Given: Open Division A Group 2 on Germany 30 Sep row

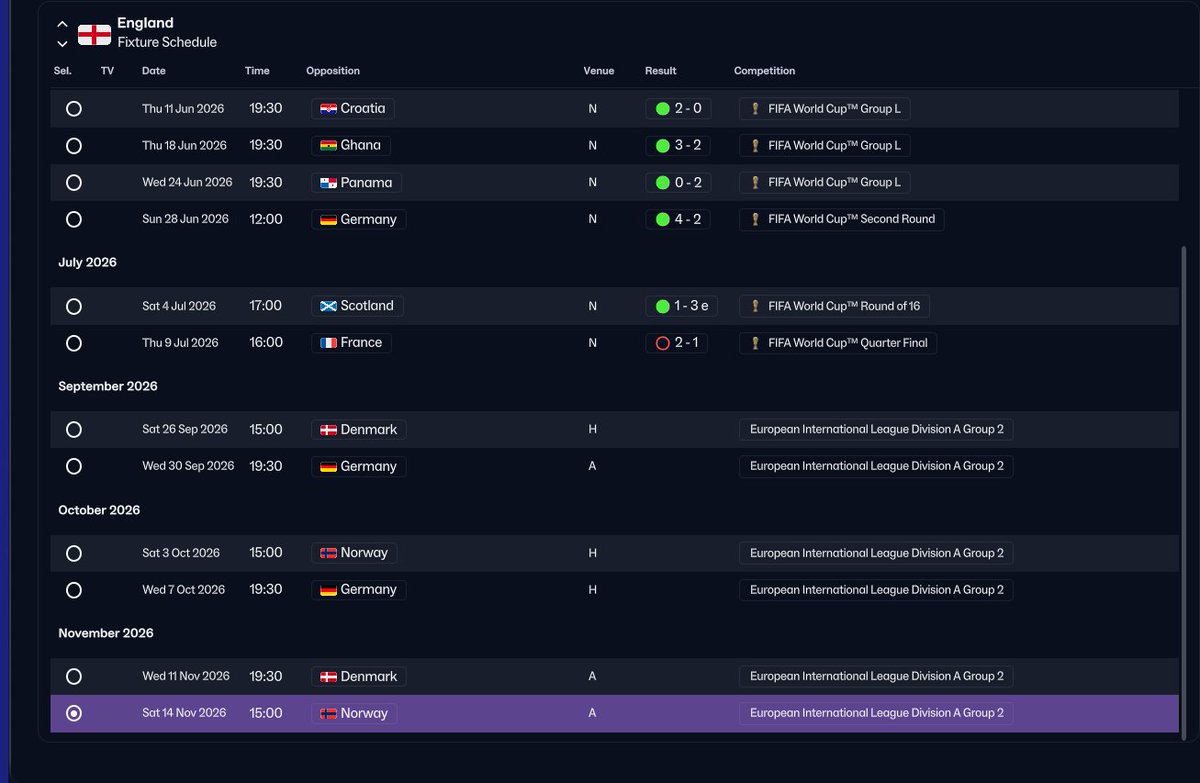Looking at the screenshot, I should 877,466.
